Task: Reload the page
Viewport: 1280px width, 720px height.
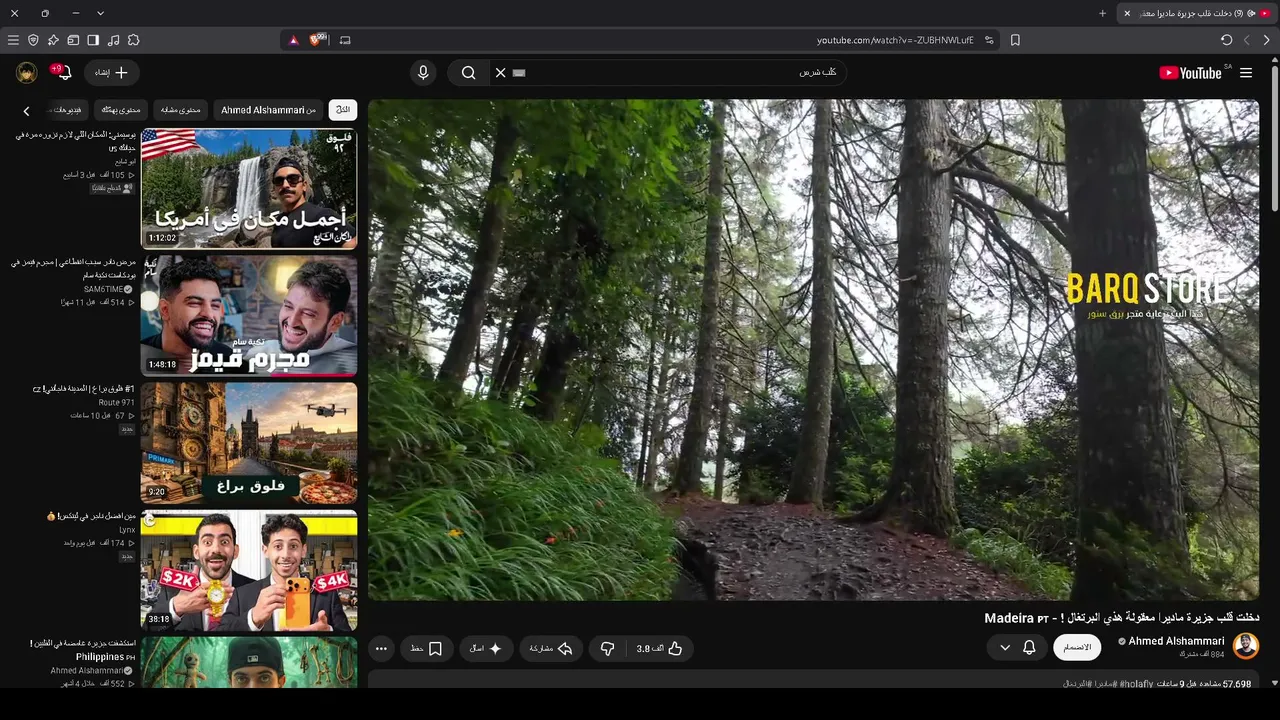Action: click(1227, 40)
